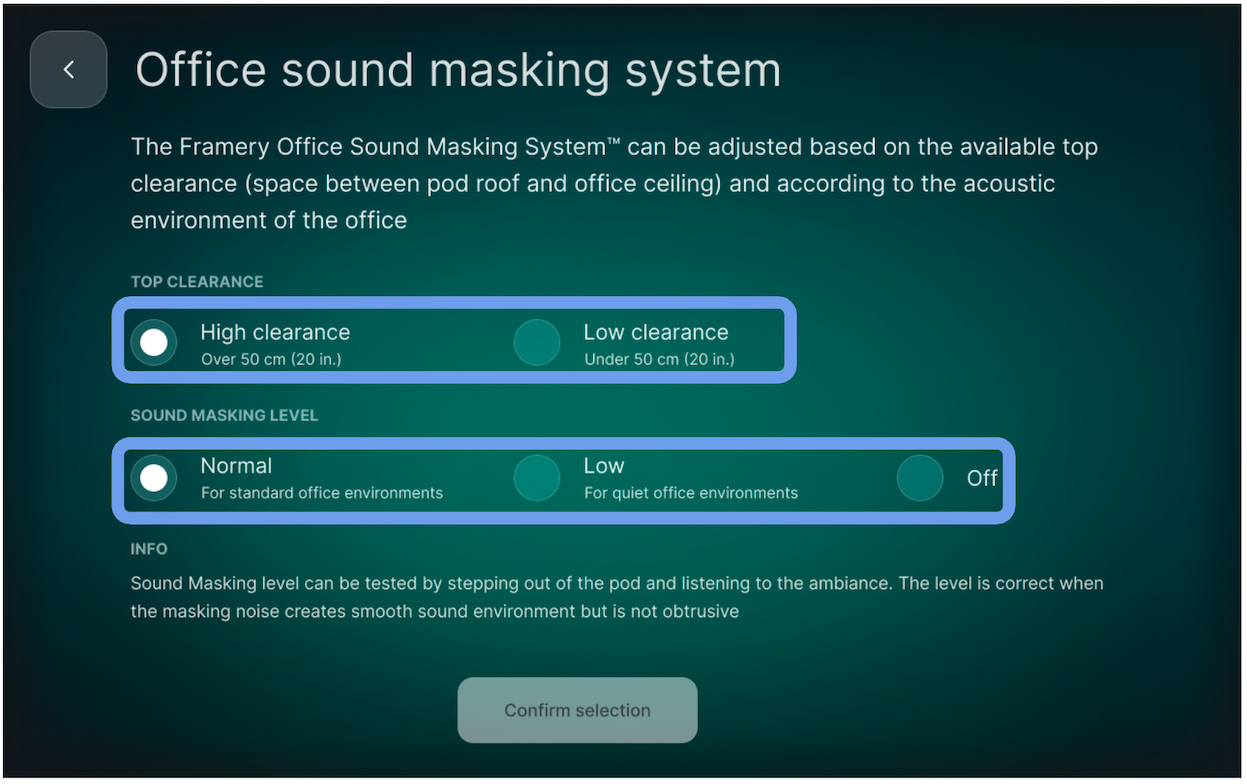1247x784 pixels.
Task: Select the High clearance radio option
Action: (154, 342)
